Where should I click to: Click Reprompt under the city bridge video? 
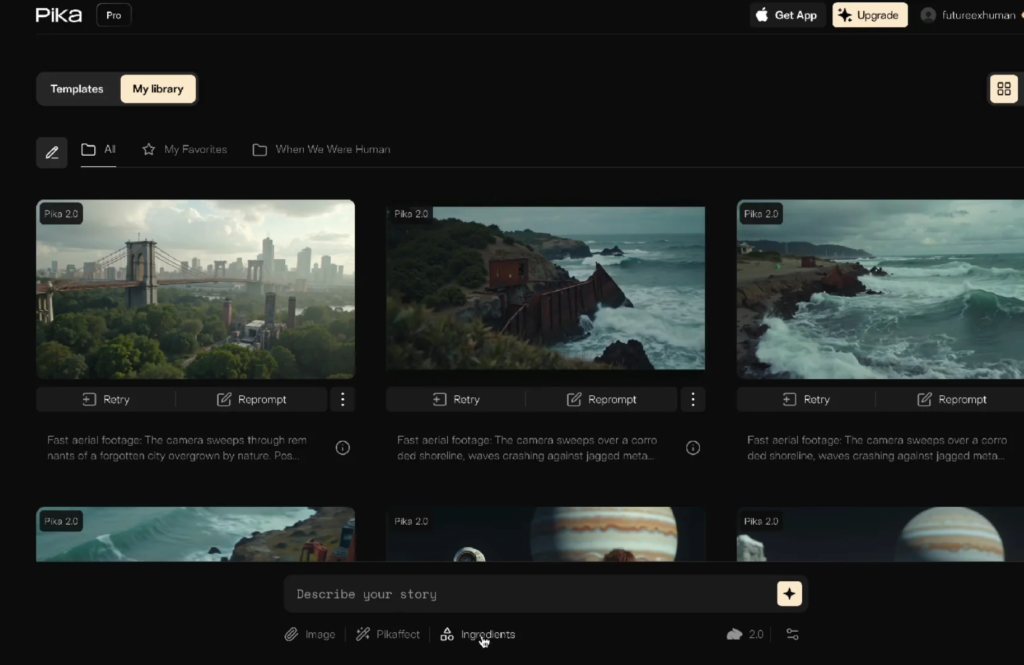tap(252, 399)
